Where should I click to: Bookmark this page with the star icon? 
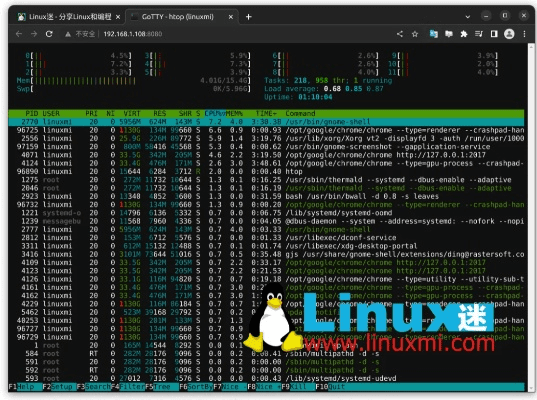coord(415,34)
